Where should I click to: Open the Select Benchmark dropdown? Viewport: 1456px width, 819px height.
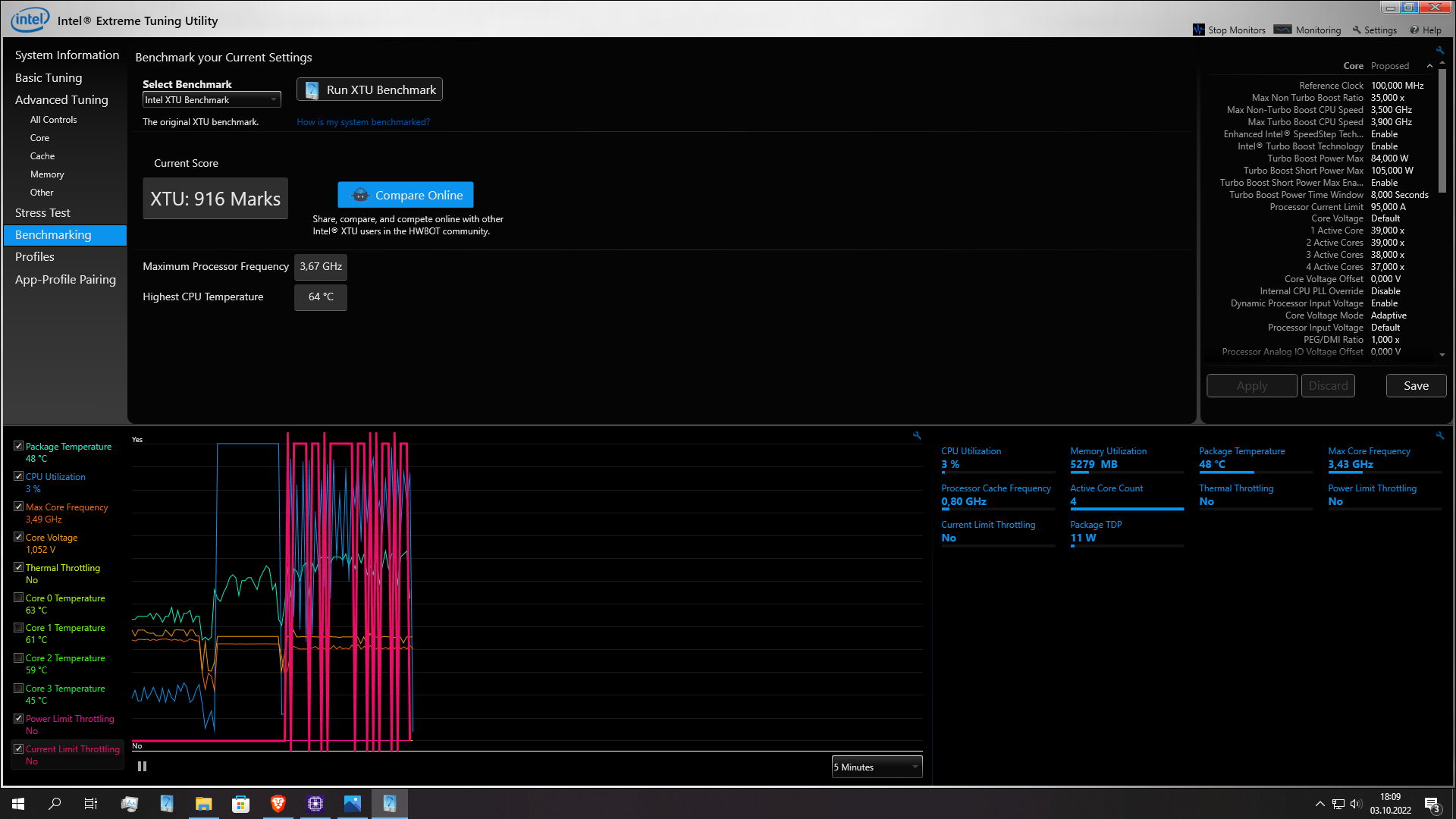click(212, 100)
